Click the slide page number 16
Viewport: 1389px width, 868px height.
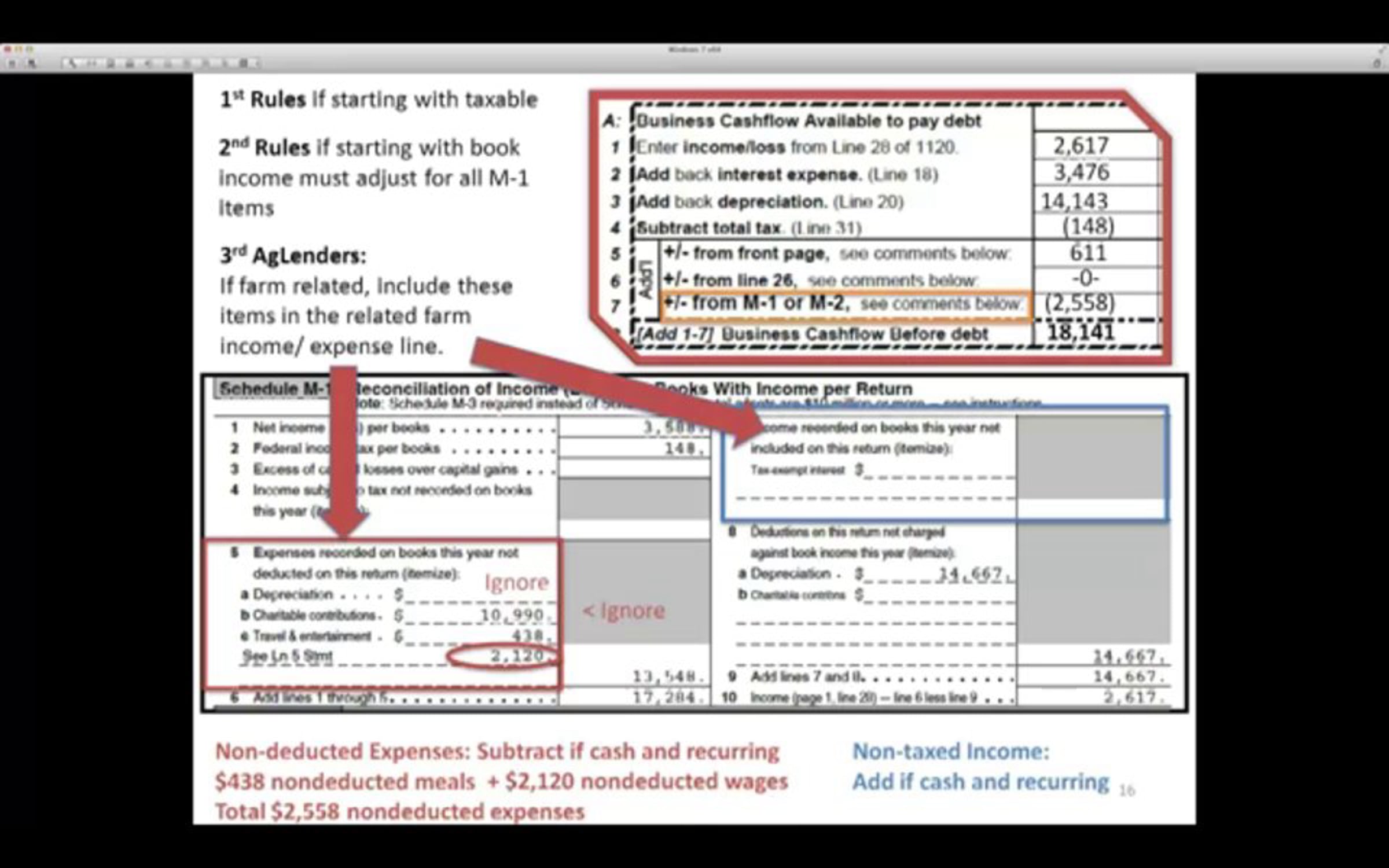1126,790
